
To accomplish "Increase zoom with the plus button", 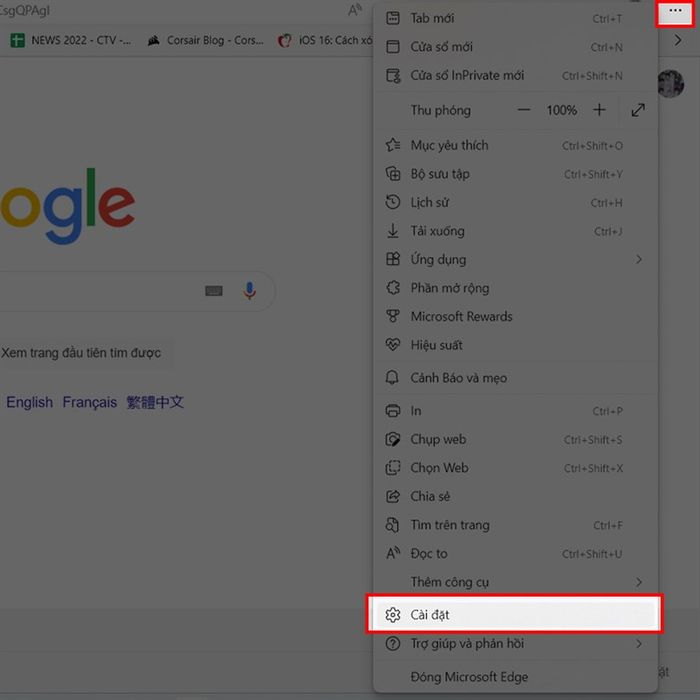I will pyautogui.click(x=600, y=110).
